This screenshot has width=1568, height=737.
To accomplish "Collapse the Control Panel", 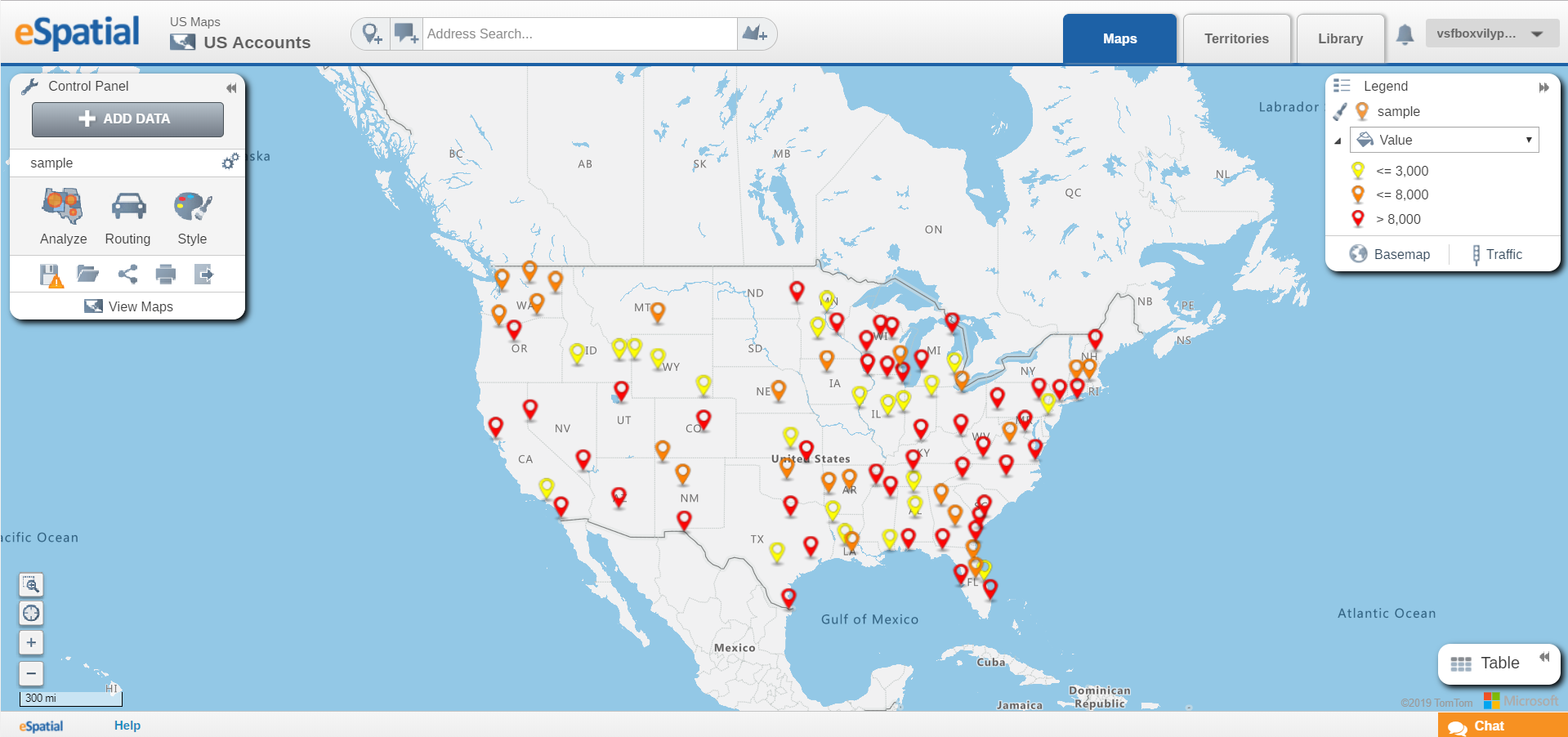I will point(231,87).
